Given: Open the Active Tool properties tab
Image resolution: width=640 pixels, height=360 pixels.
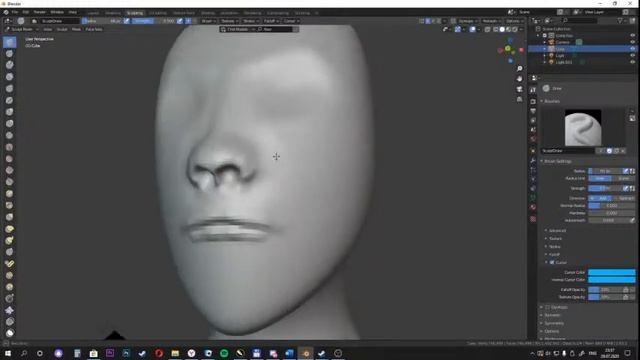Looking at the screenshot, I should coord(533,90).
